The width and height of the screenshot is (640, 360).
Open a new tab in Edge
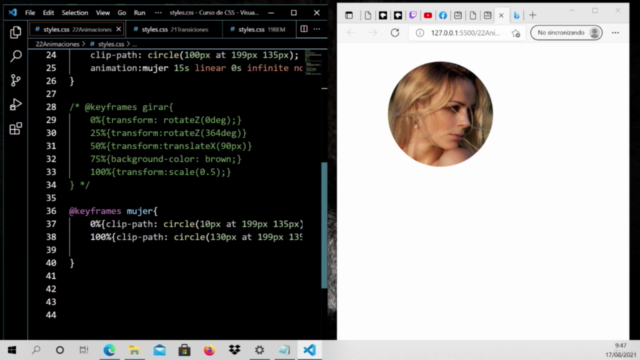(x=533, y=16)
